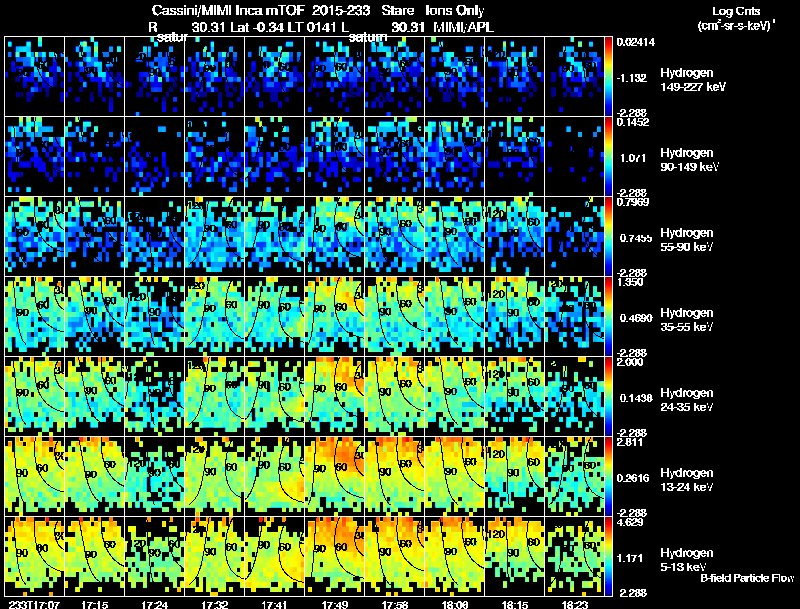The width and height of the screenshot is (800, 609).
Task: Click the color scale bar for Hydrogen 35-55 keV
Action: [608, 317]
